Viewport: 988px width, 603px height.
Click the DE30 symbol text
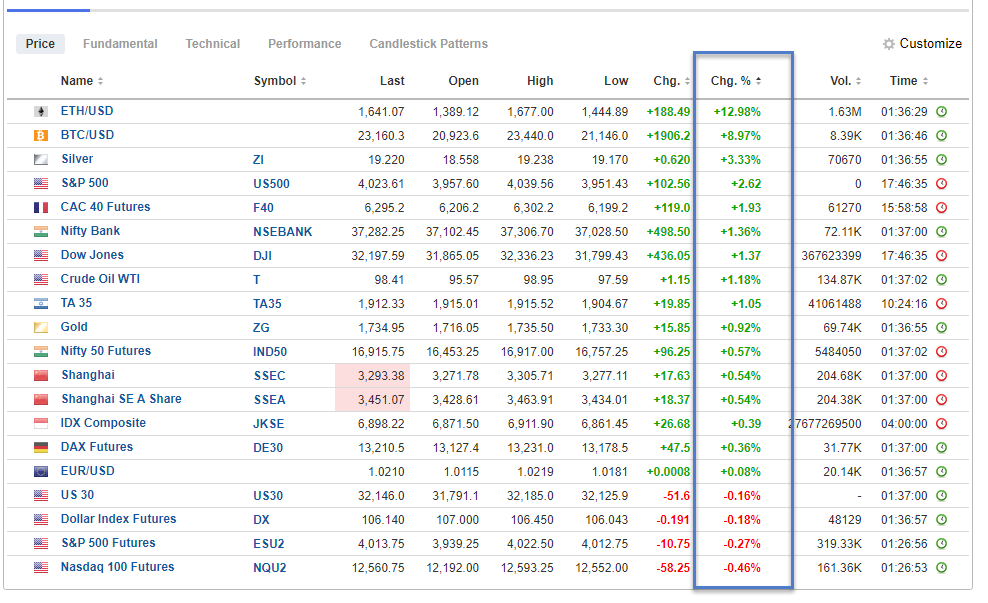point(268,448)
